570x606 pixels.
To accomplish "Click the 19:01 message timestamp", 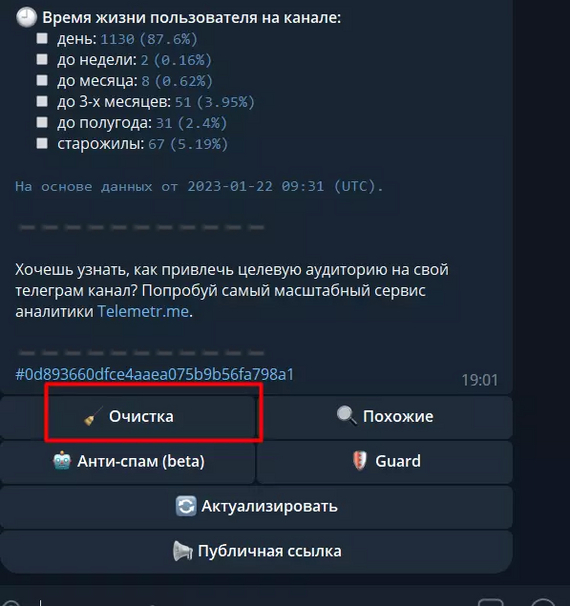I will coord(480,380).
